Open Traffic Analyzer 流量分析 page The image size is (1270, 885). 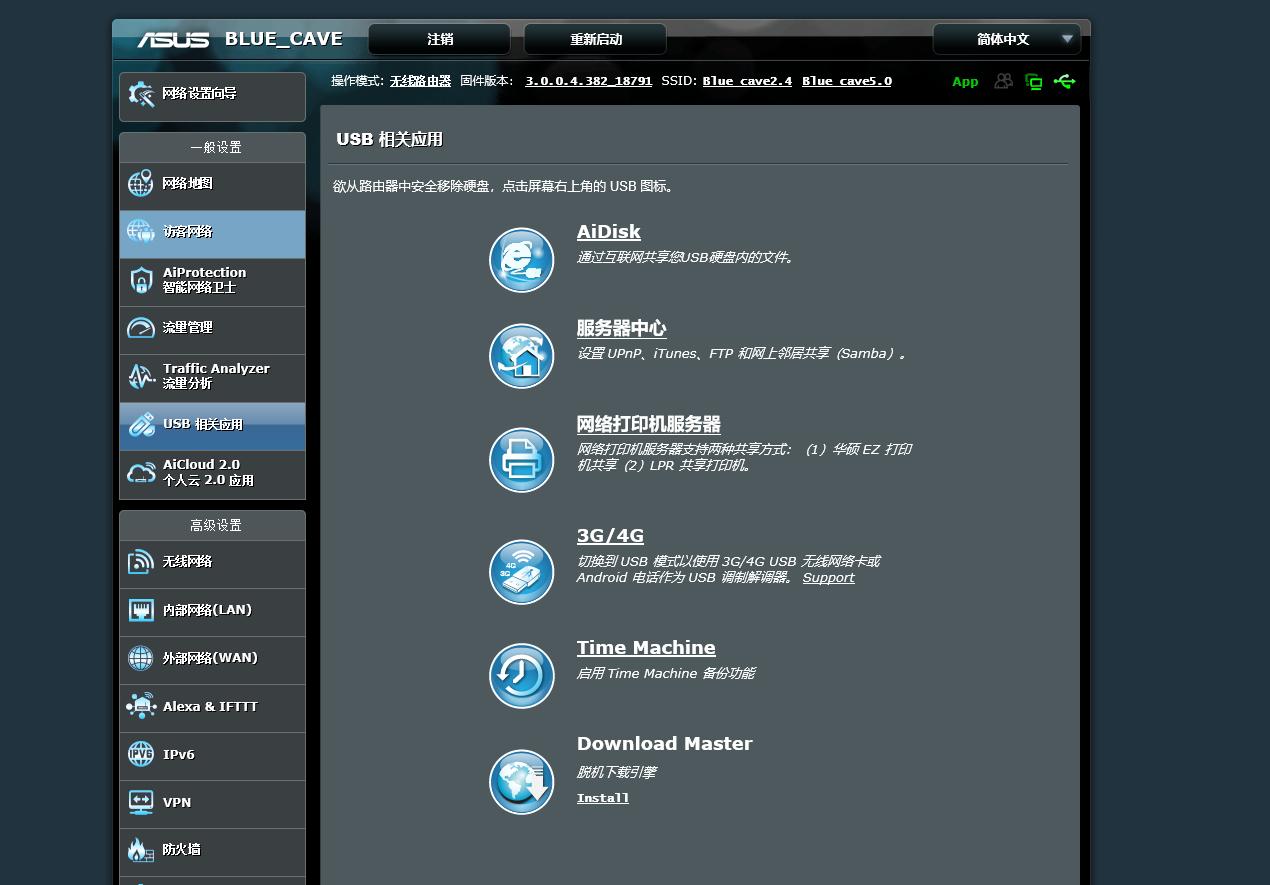[x=212, y=378]
